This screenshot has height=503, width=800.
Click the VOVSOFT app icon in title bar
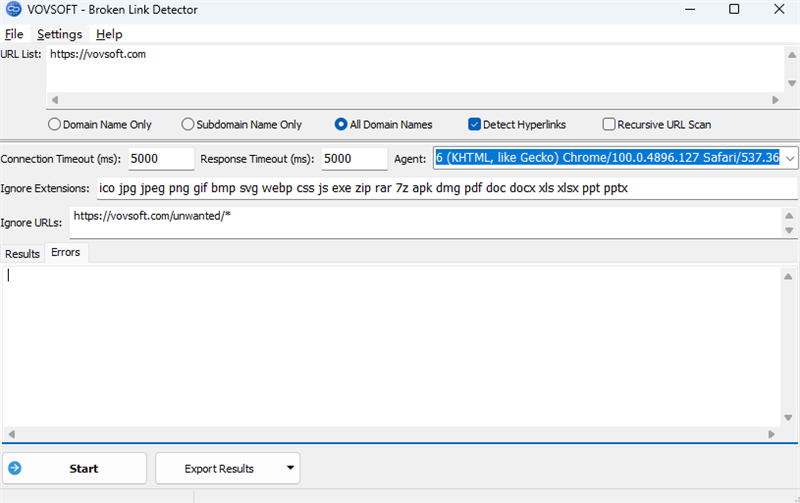click(x=14, y=9)
